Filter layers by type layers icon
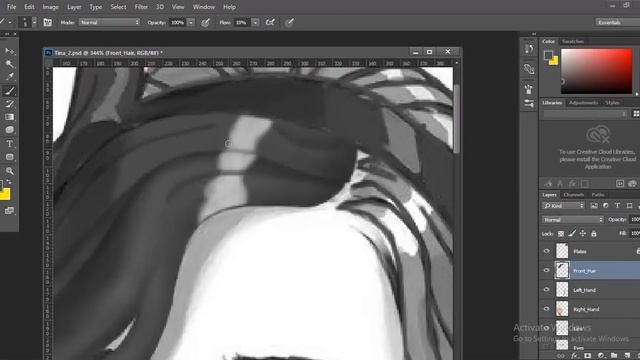Image resolution: width=640 pixels, height=360 pixels. click(618, 206)
